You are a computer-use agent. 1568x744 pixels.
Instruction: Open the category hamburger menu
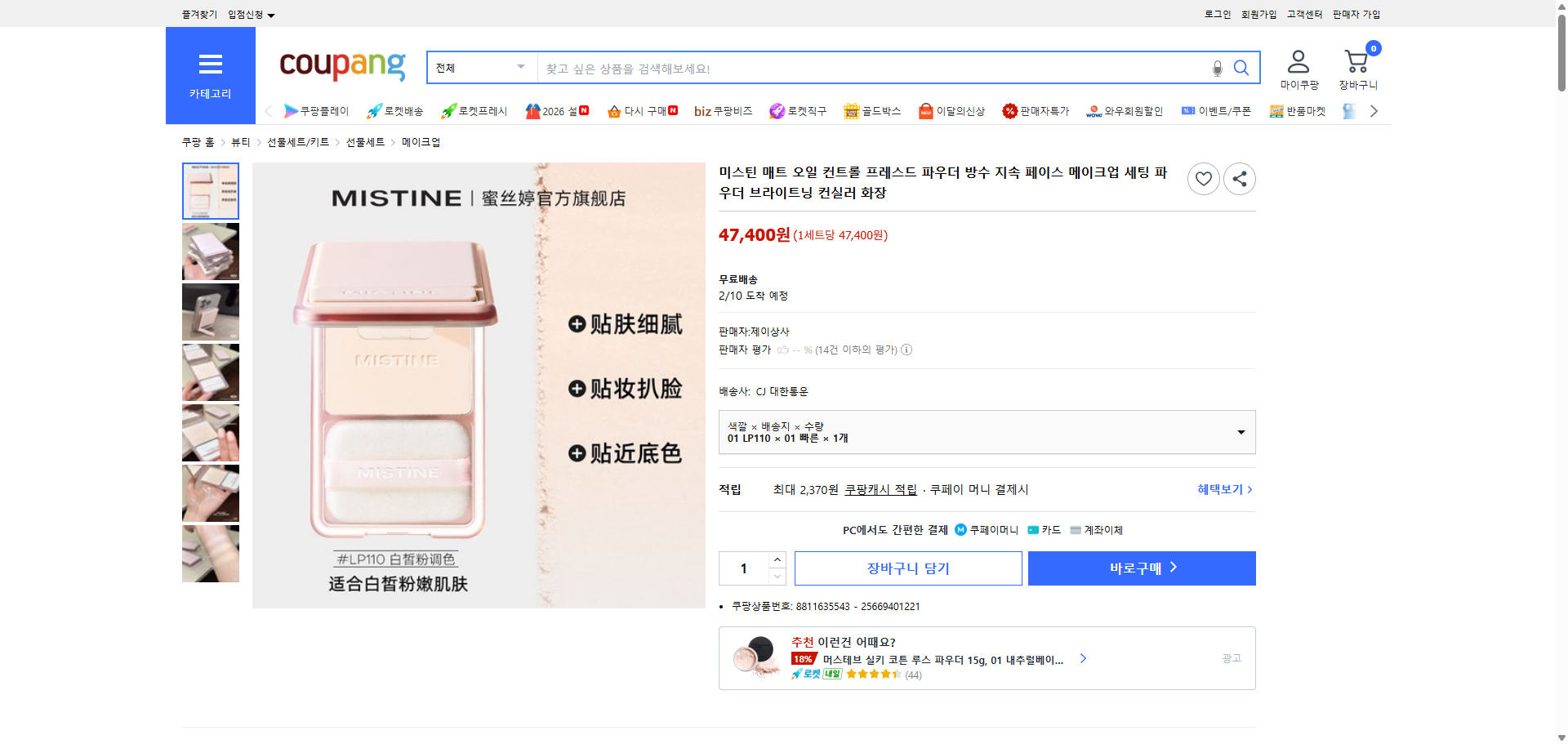(210, 65)
